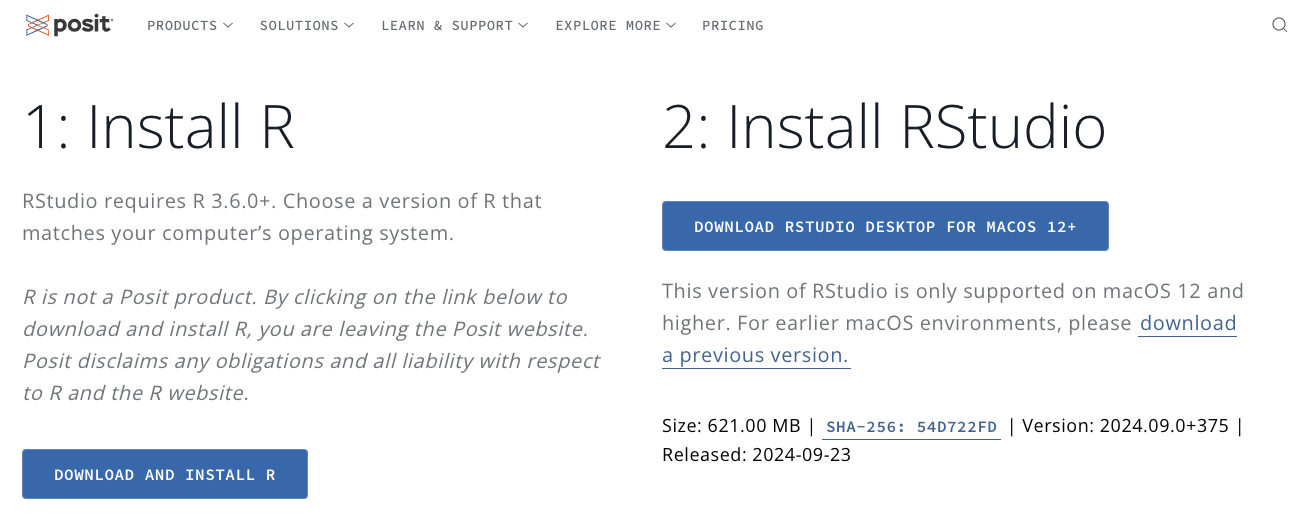Go to the Pricing page
This screenshot has height=513, width=1300.
tap(732, 26)
